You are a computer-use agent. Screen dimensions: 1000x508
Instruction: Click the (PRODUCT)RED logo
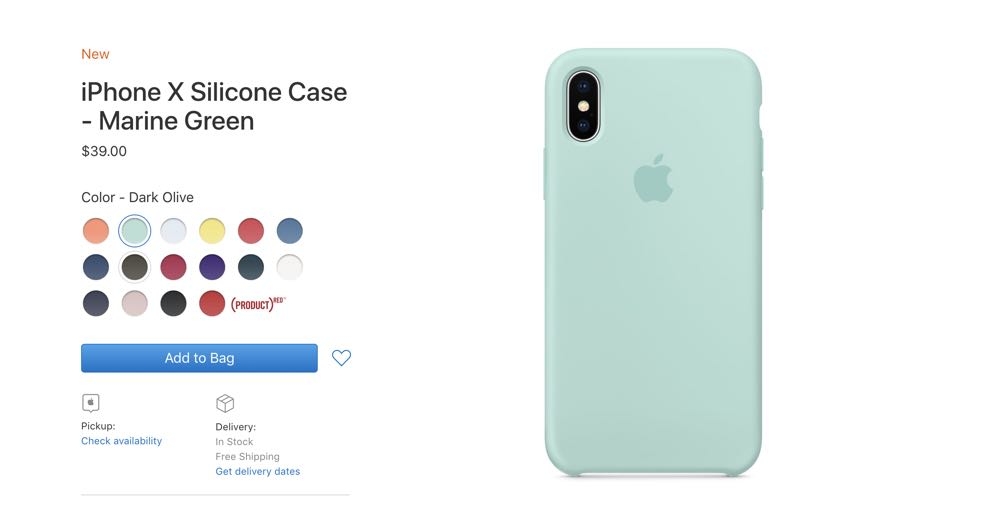pyautogui.click(x=258, y=304)
